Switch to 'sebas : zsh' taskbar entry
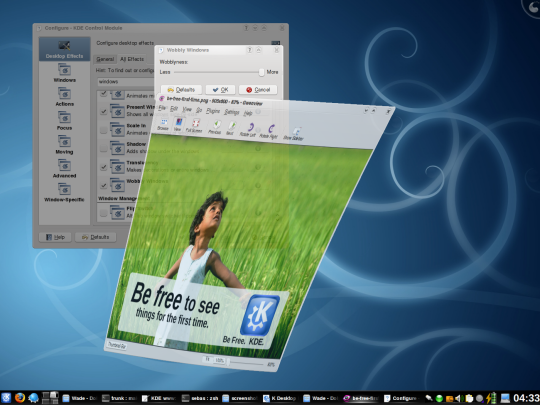 point(200,398)
